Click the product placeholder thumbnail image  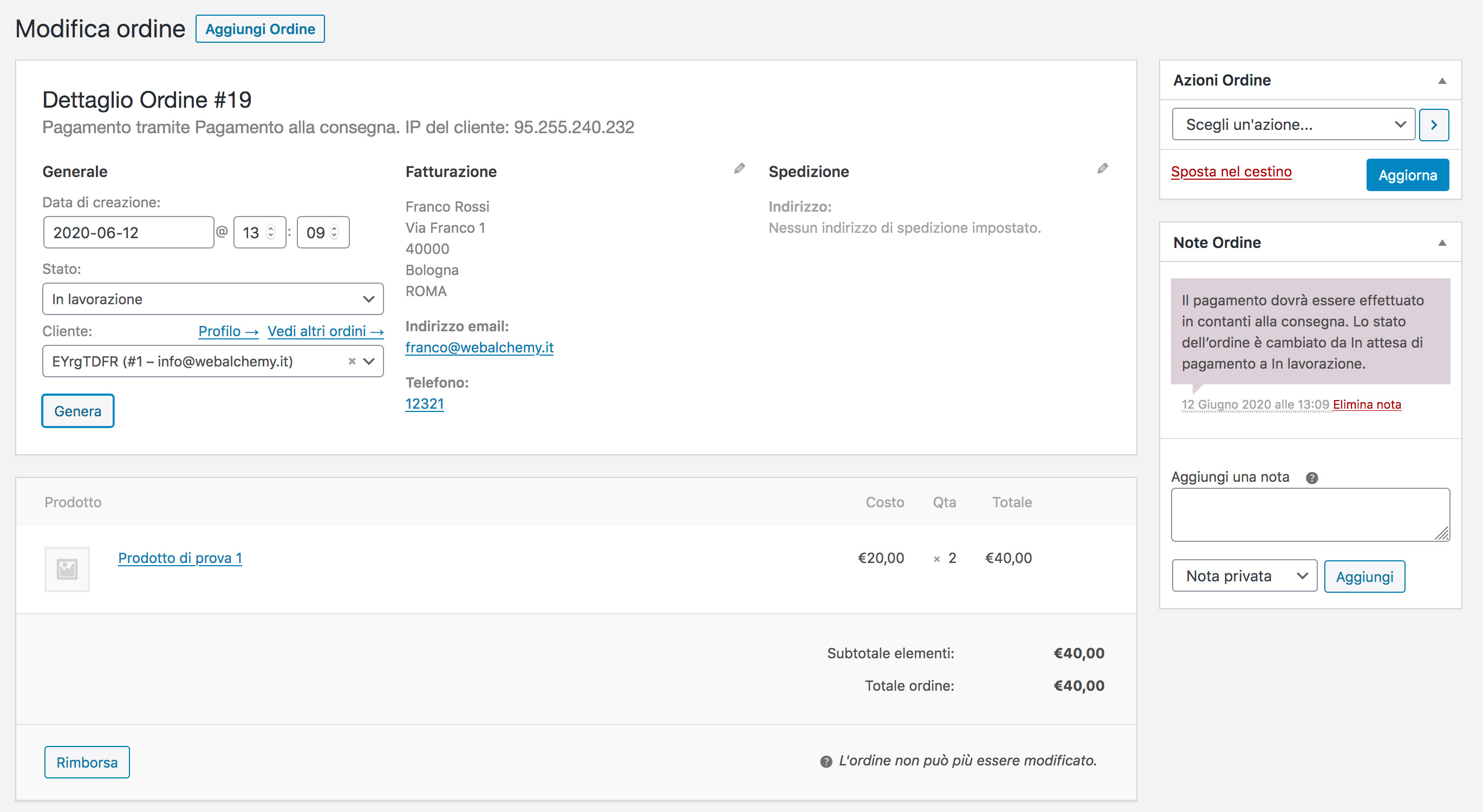[67, 569]
